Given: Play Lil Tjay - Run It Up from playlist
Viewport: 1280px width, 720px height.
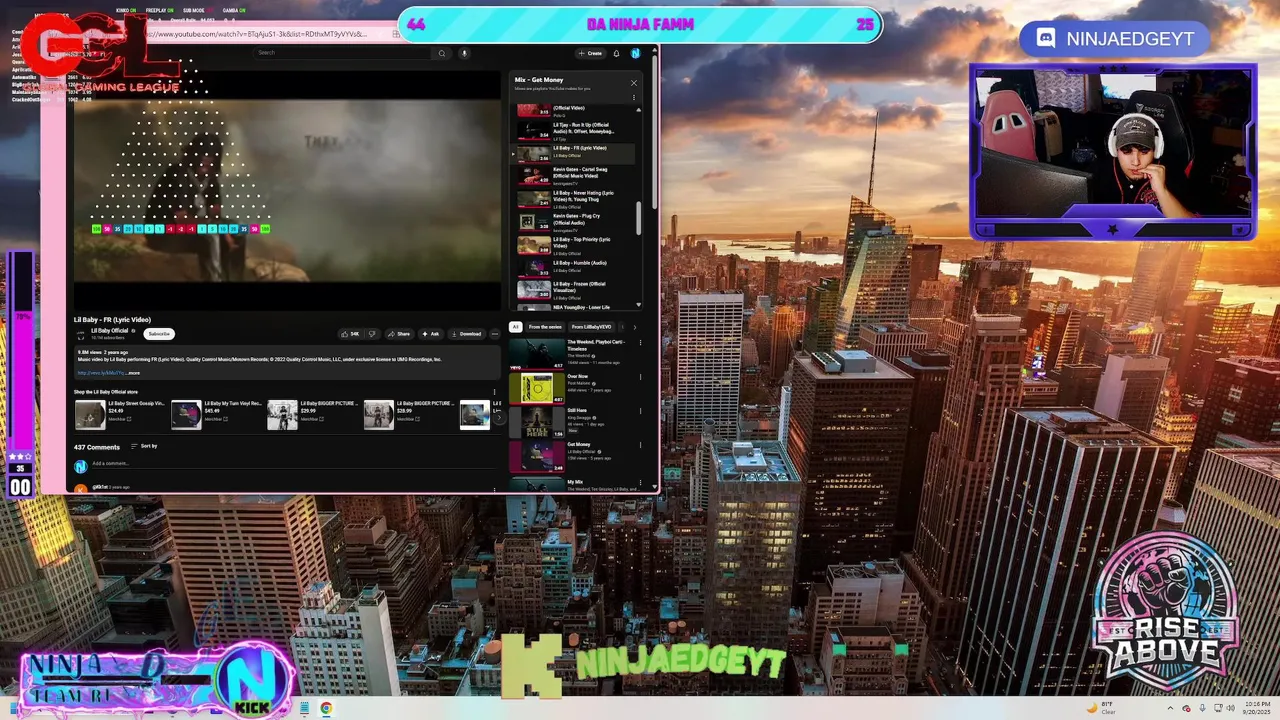Looking at the screenshot, I should pos(575,131).
